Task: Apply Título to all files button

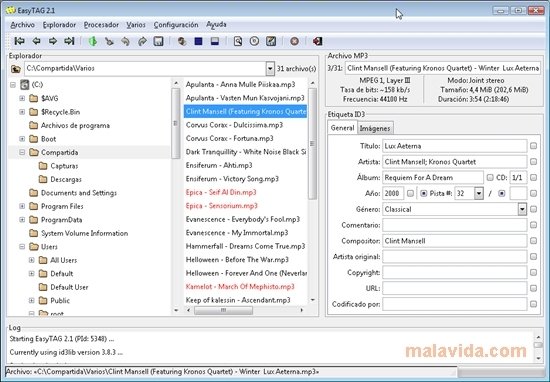Action: click(x=534, y=146)
